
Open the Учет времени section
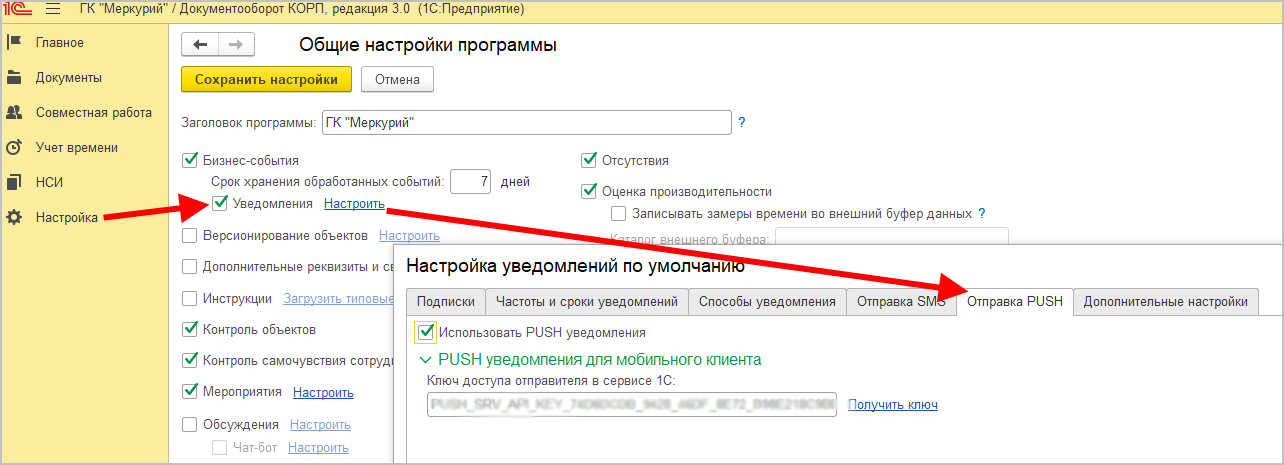[77, 147]
